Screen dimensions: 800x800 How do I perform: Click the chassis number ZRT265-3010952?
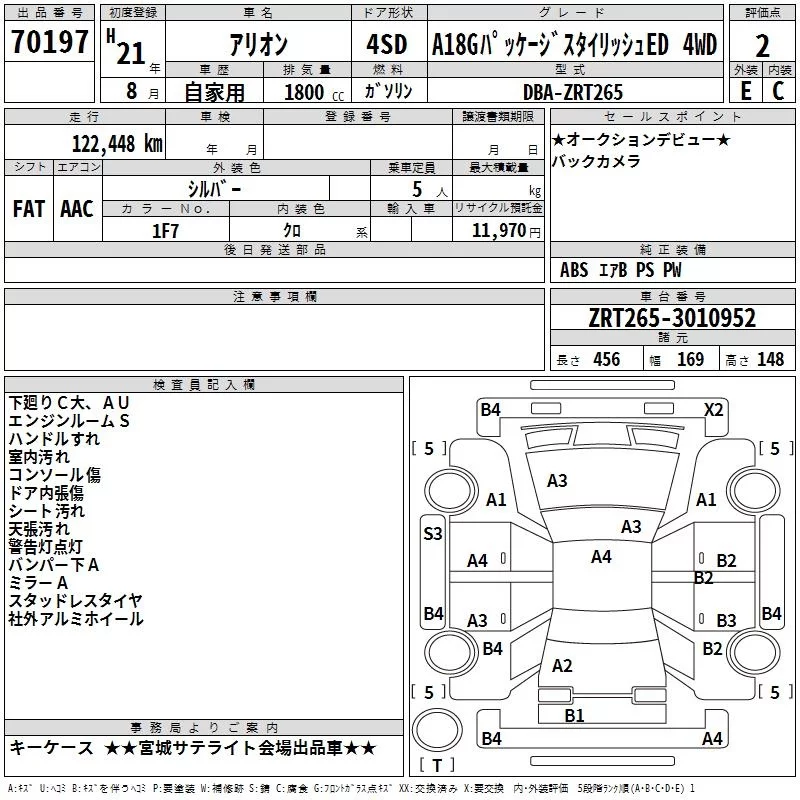tap(672, 318)
